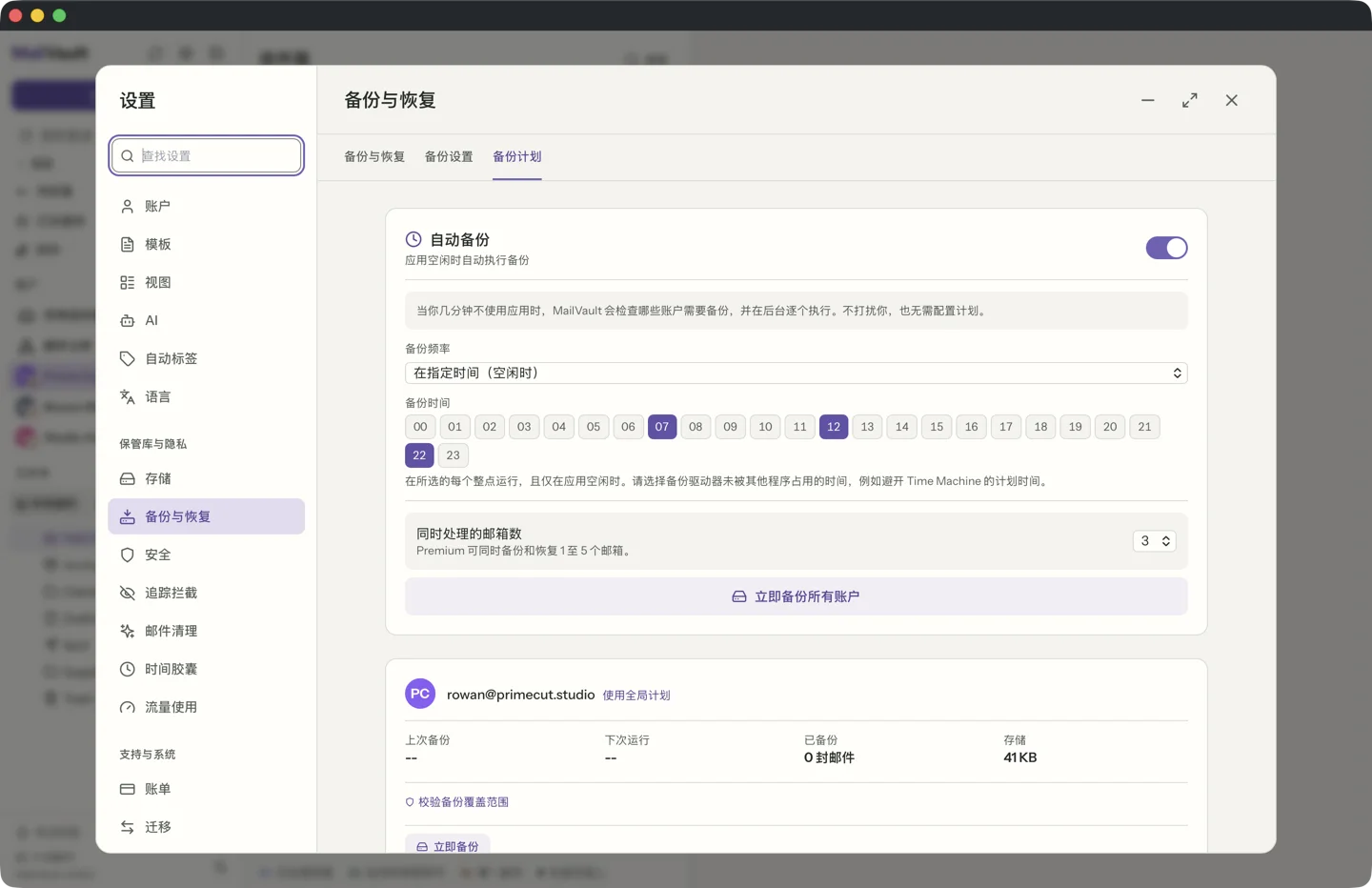Open the AI settings section
The image size is (1372, 888).
point(206,320)
